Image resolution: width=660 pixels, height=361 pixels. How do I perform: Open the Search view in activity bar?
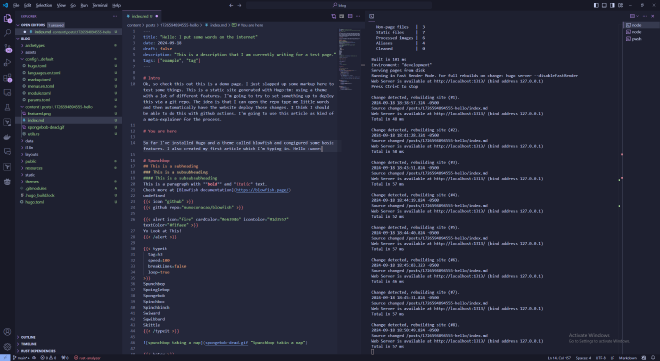click(7, 33)
